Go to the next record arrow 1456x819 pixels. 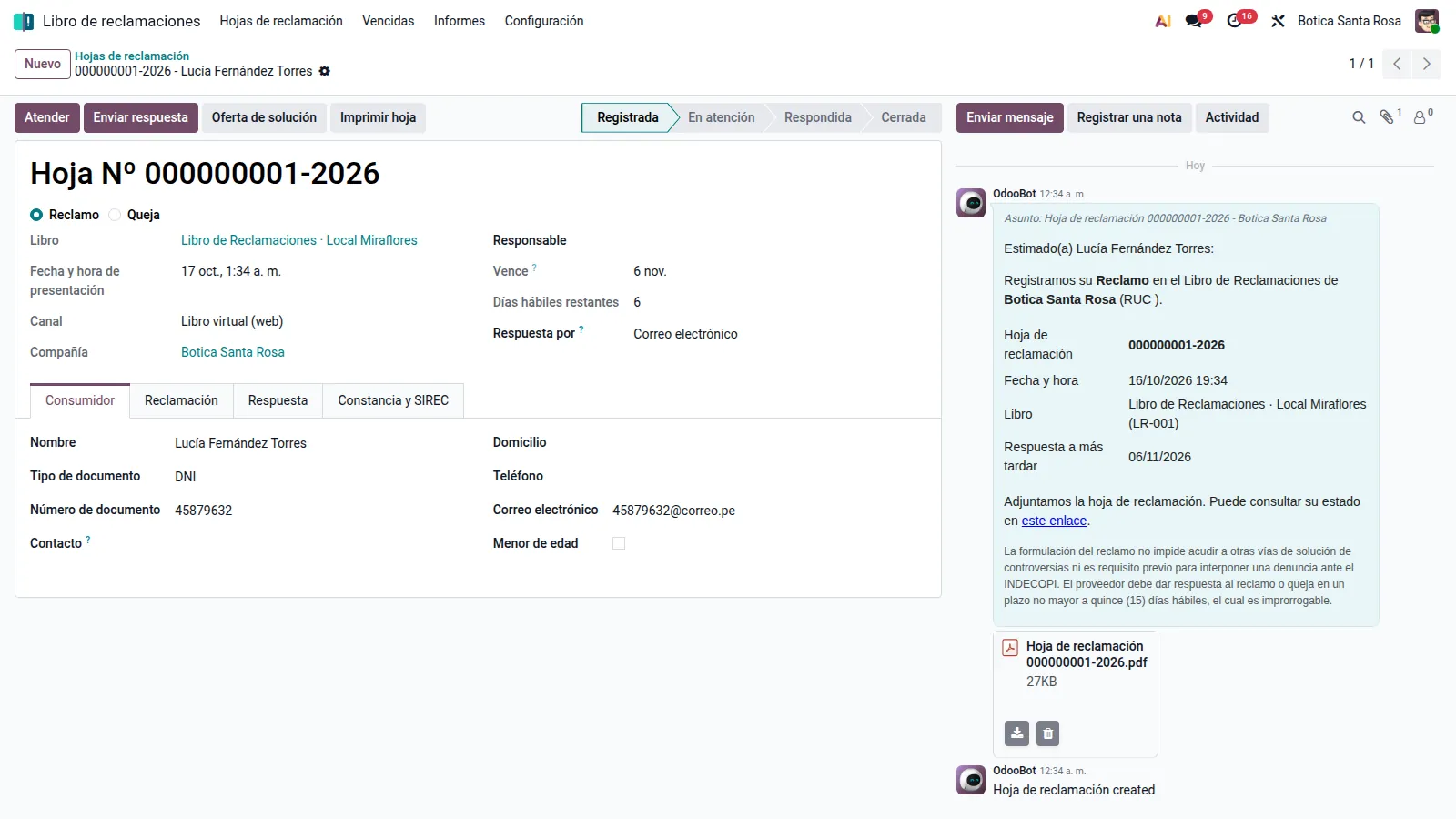pyautogui.click(x=1426, y=64)
